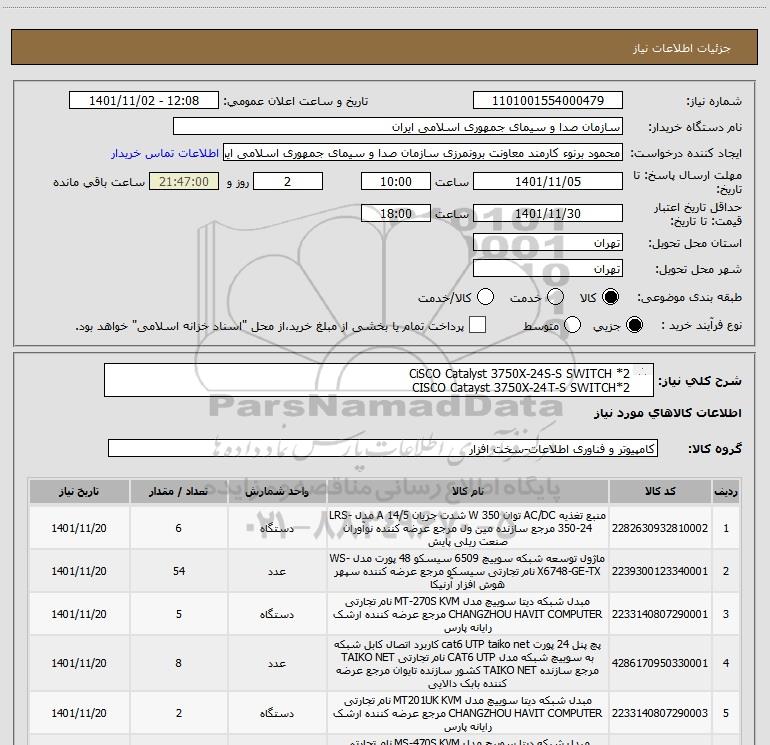
Task: Click the delivery province field تهران
Action: [548, 243]
